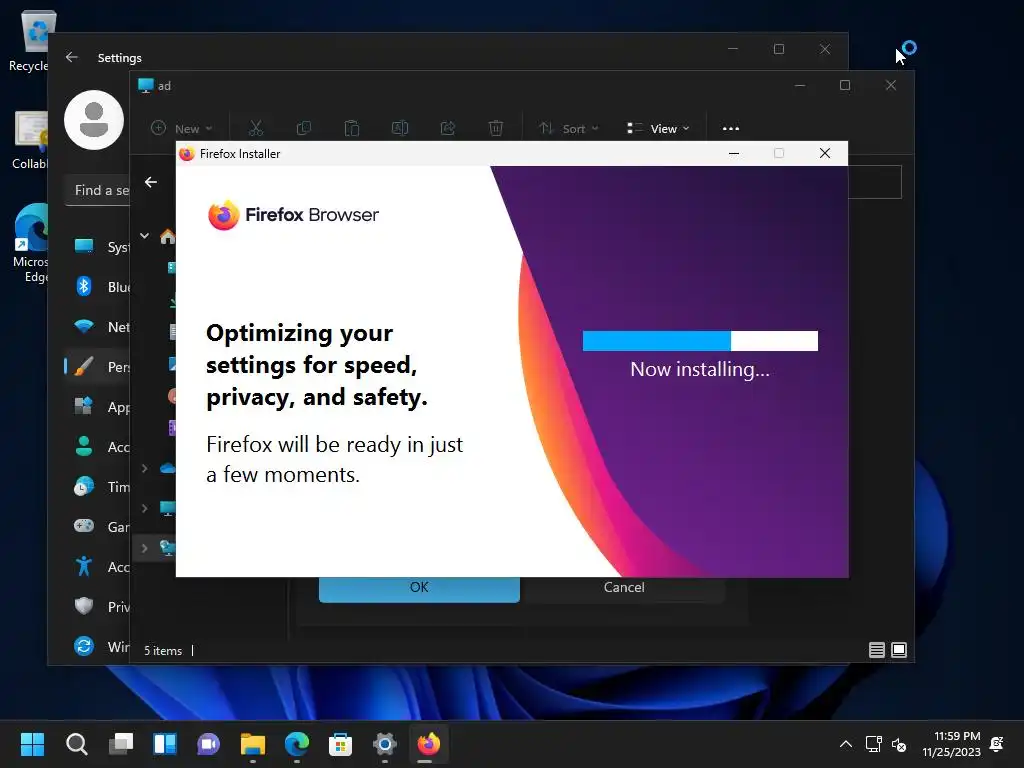Image resolution: width=1024 pixels, height=768 pixels.
Task: Open Chat app from taskbar
Action: pos(208,744)
